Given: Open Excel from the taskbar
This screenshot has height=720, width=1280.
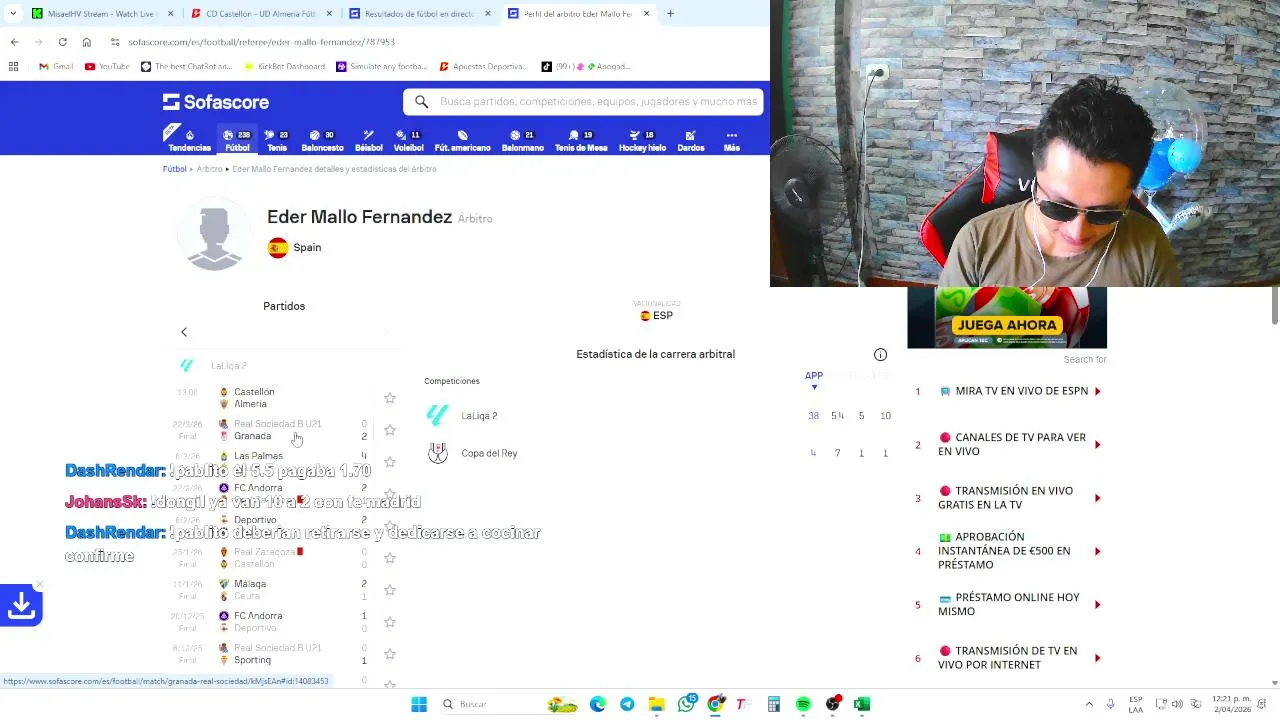Looking at the screenshot, I should click(861, 704).
